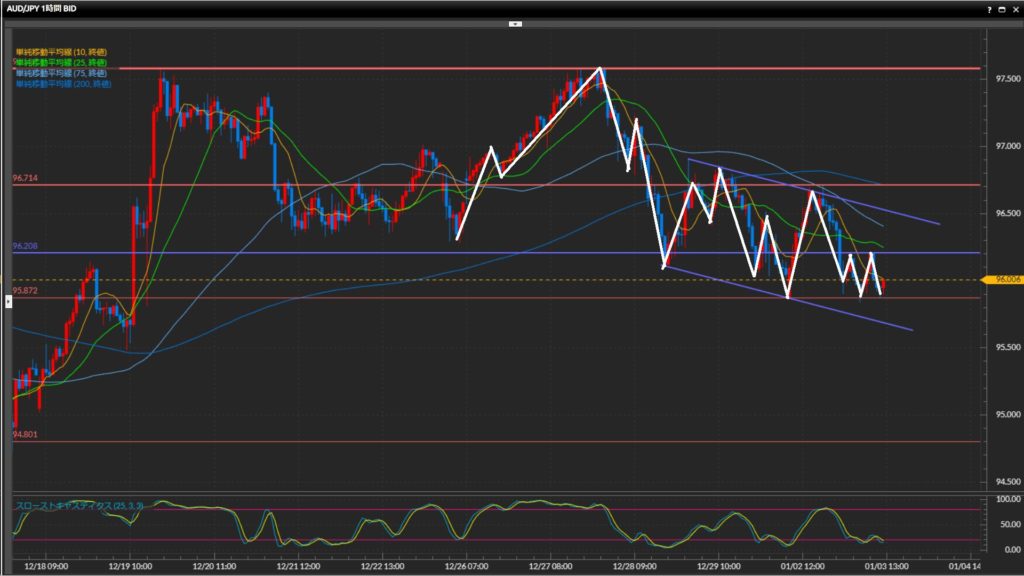The width and height of the screenshot is (1024, 576).
Task: Select the horizontal line at 94.801
Action: (x=500, y=441)
